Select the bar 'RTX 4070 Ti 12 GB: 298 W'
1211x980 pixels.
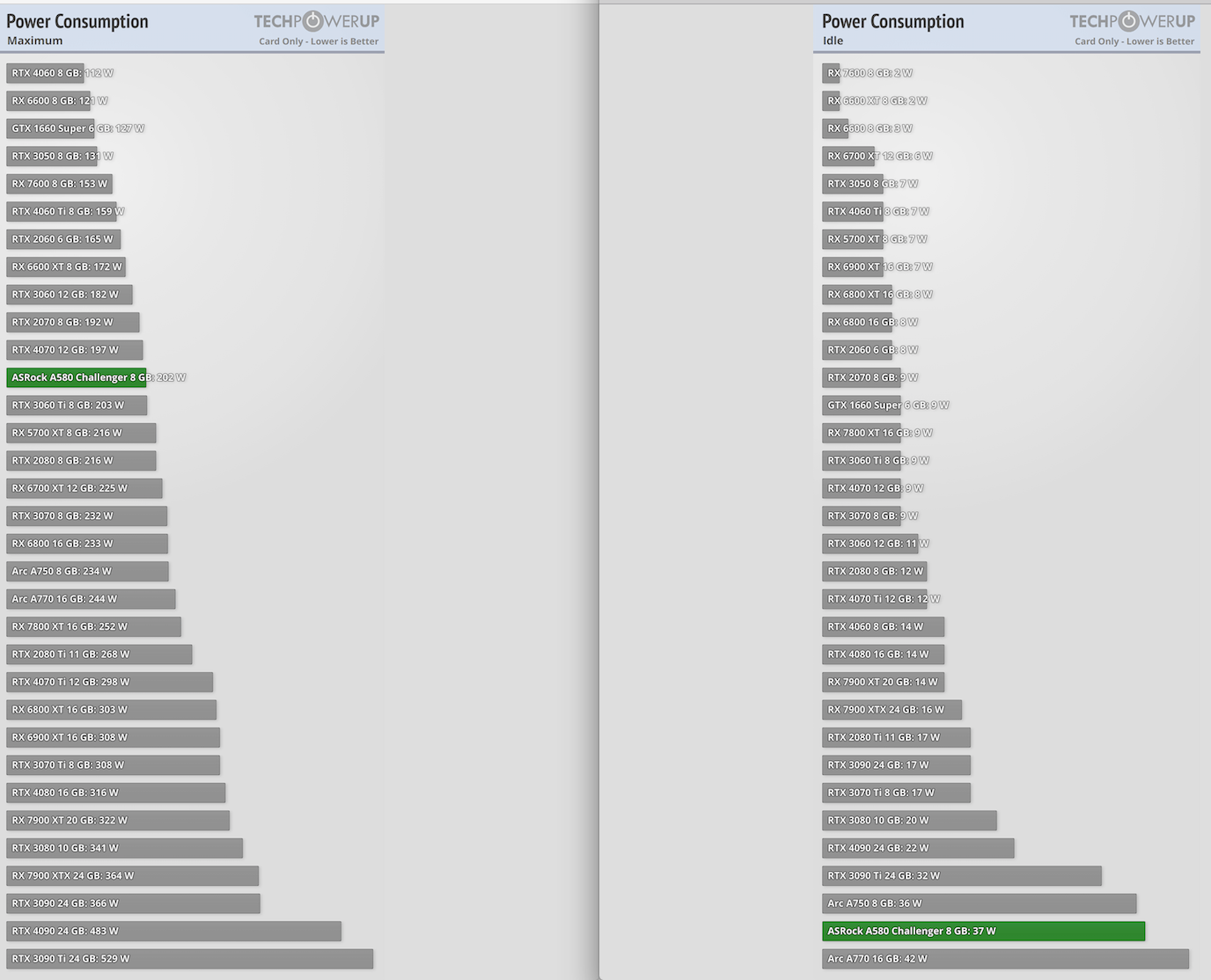(110, 683)
